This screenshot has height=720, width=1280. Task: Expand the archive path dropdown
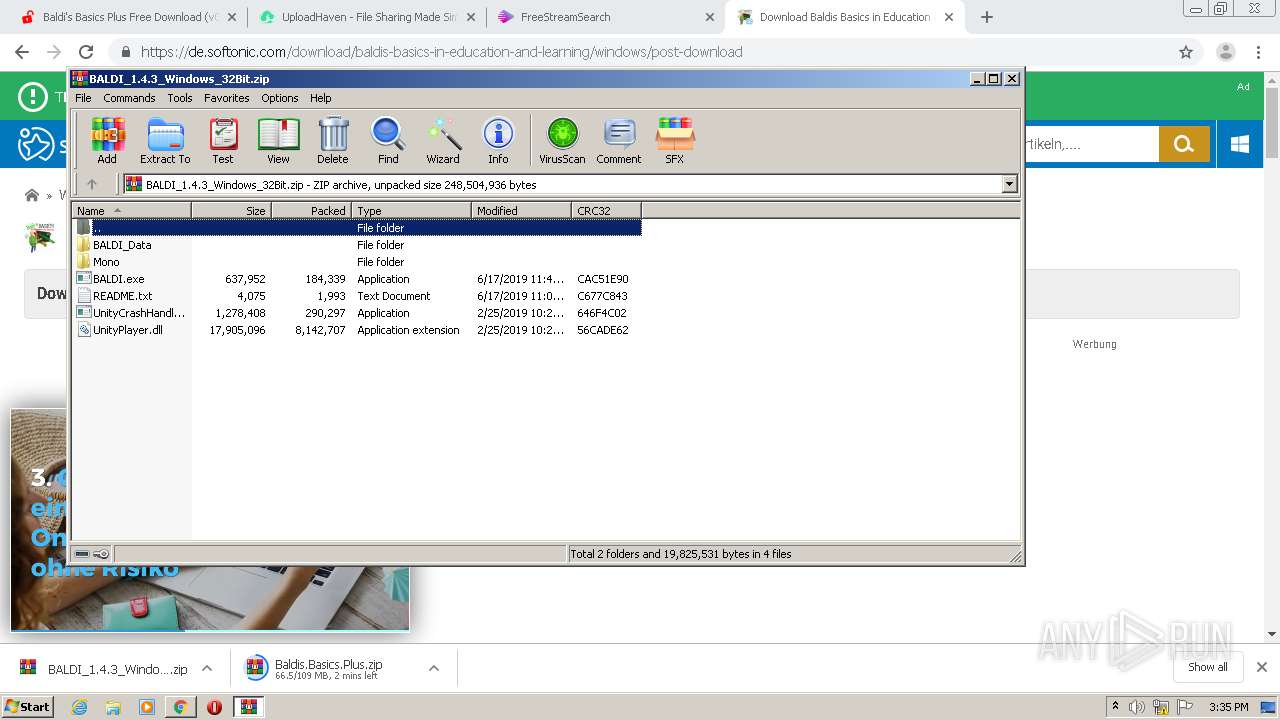1009,184
